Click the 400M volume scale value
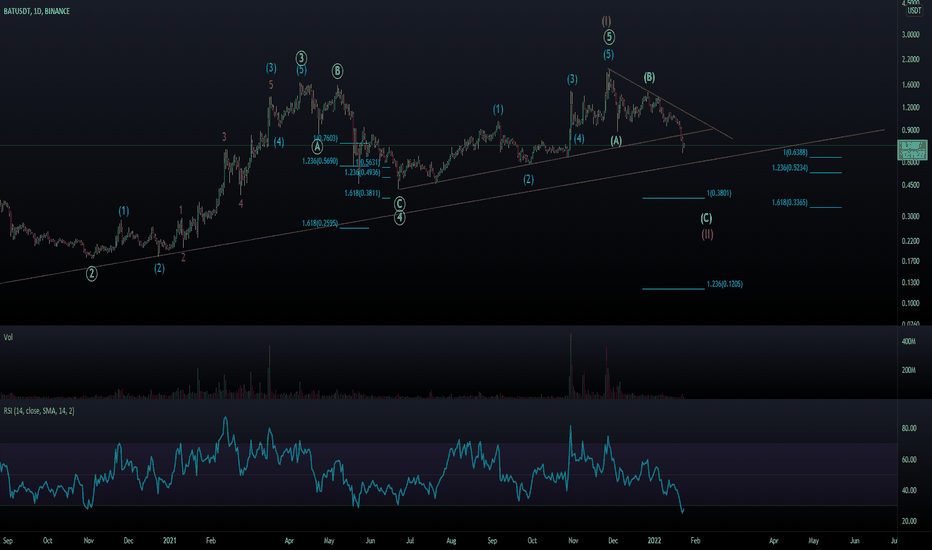The width and height of the screenshot is (932, 550). [x=908, y=341]
